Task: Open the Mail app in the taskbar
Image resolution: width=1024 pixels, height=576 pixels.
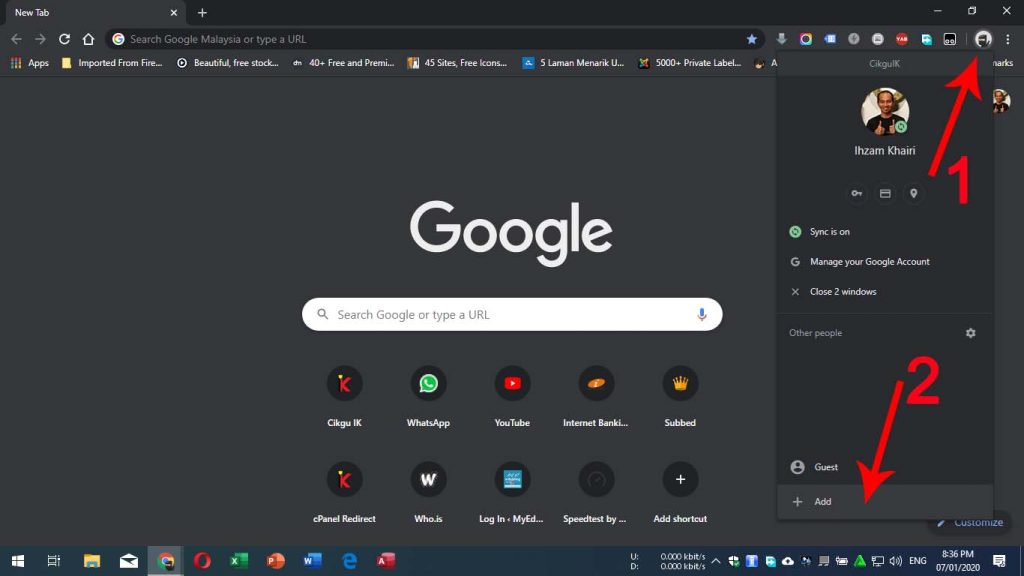Action: pos(129,560)
